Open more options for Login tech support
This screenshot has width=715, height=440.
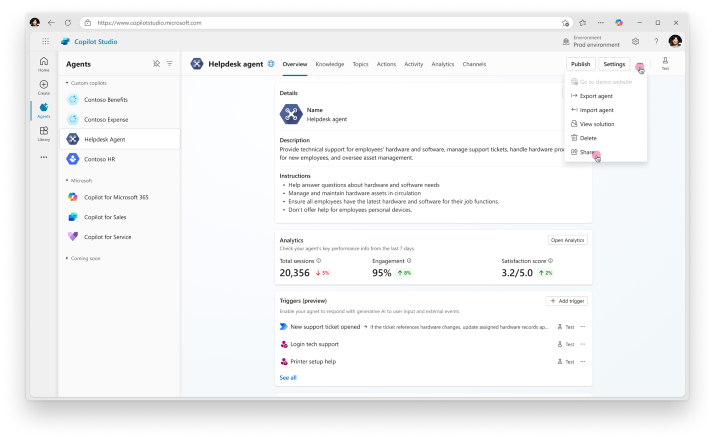[583, 344]
